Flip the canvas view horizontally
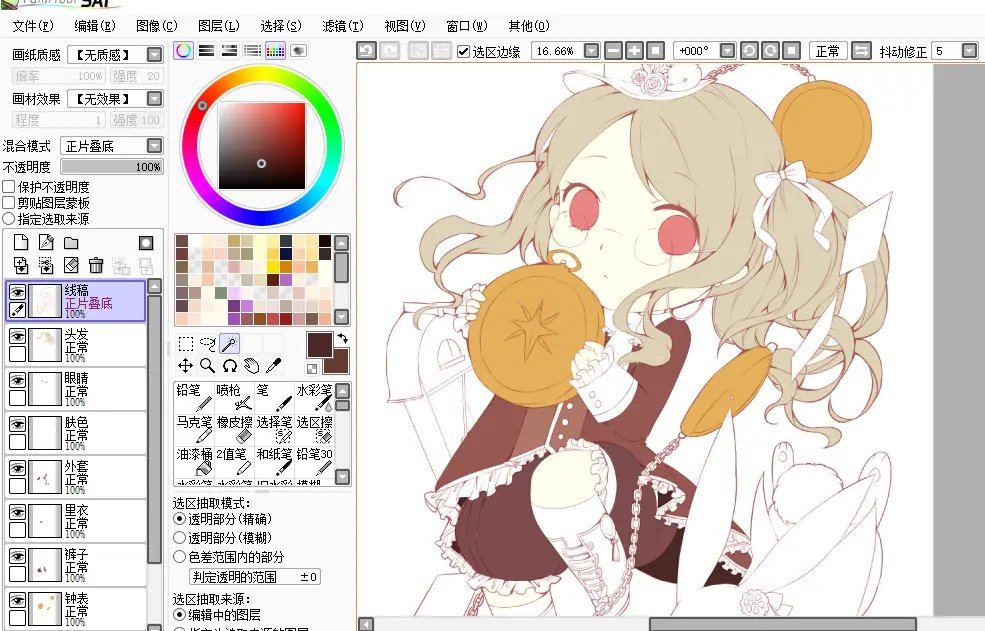 click(x=861, y=51)
